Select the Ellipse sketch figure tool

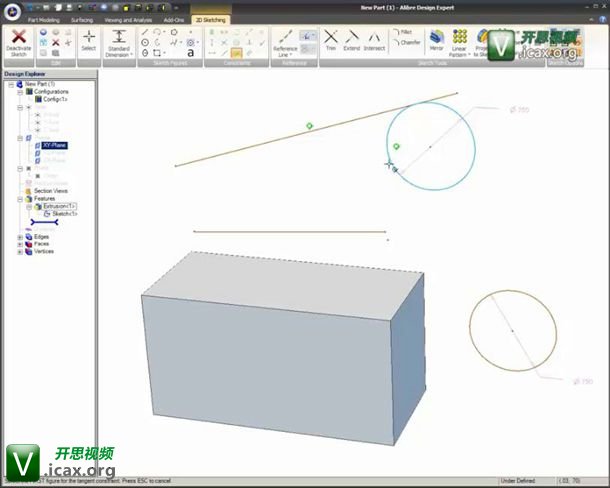[x=145, y=53]
